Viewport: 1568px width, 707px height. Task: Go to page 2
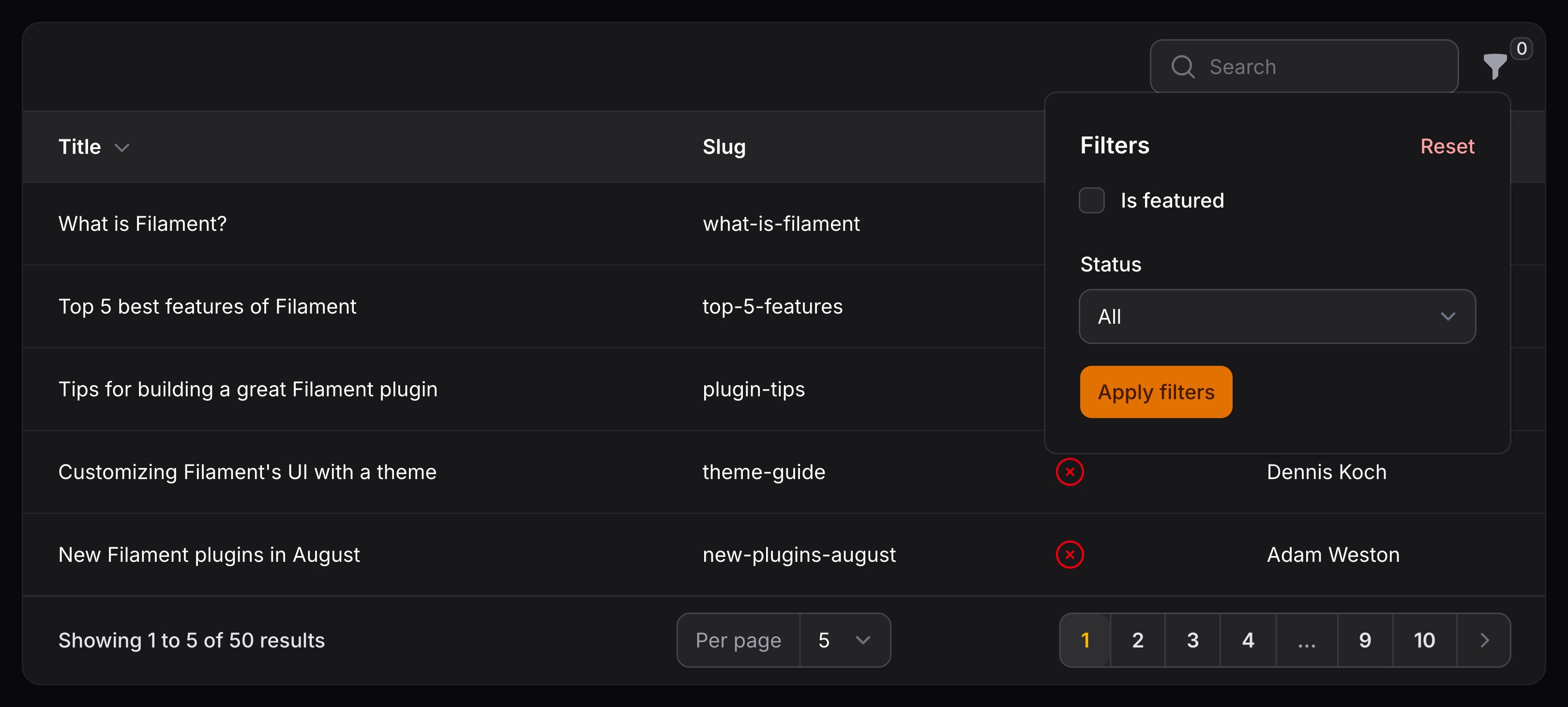point(1138,640)
